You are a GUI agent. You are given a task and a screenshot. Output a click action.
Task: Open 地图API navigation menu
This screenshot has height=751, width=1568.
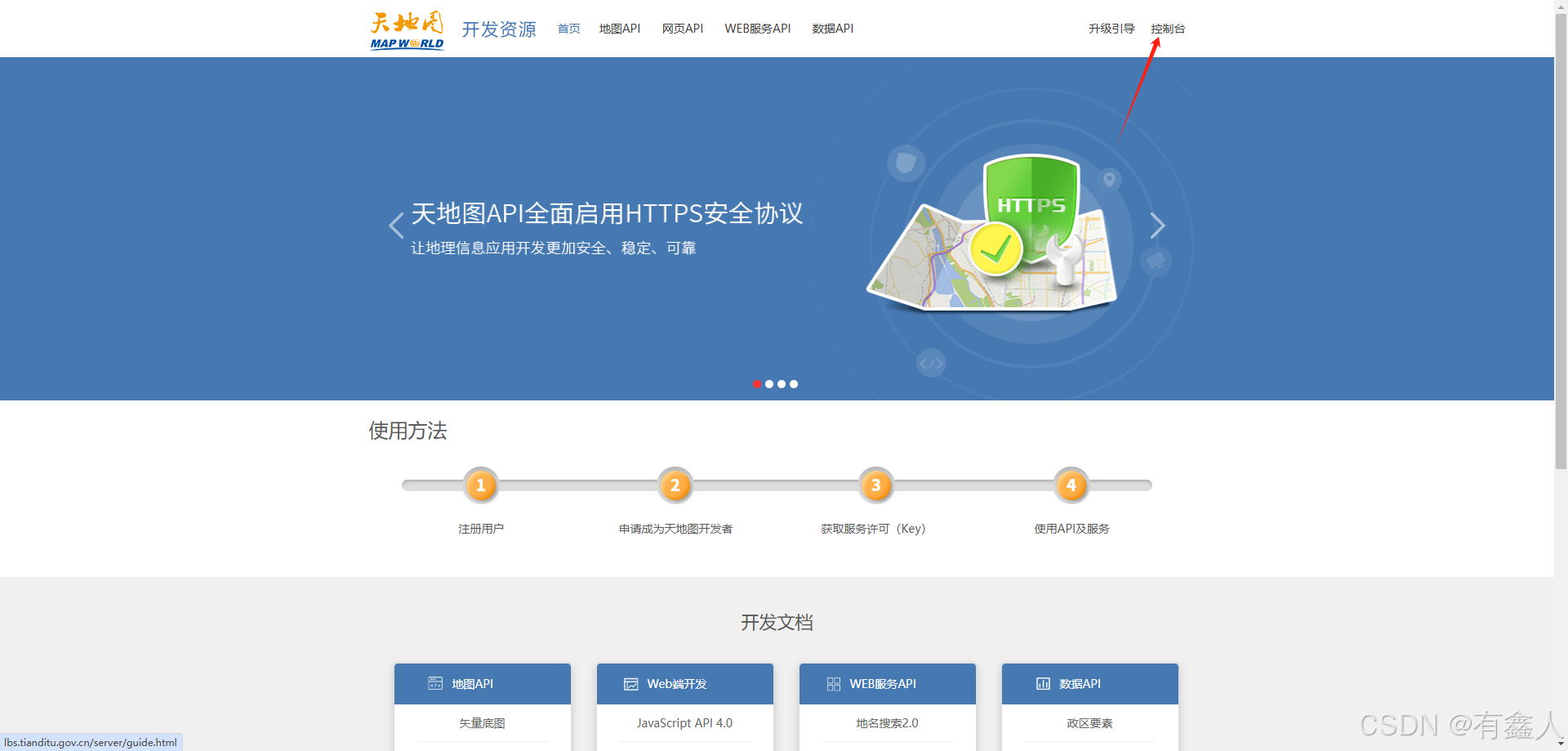(620, 29)
